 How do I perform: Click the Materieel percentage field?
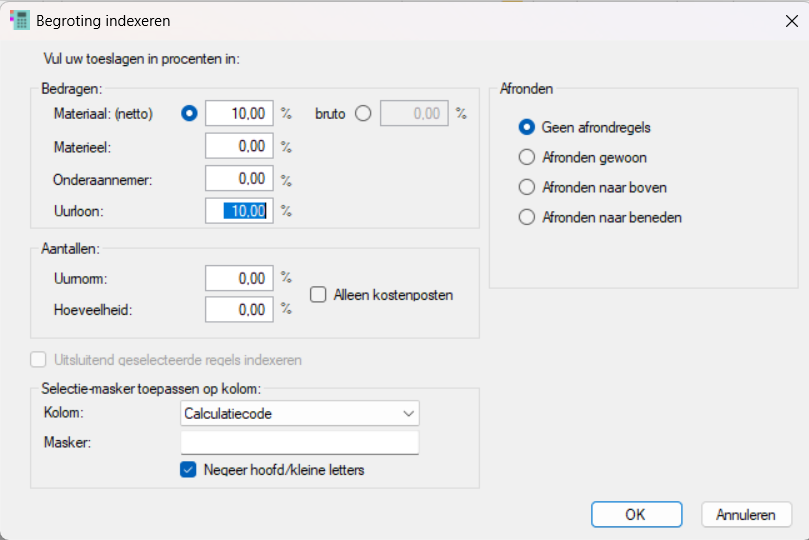(238, 147)
